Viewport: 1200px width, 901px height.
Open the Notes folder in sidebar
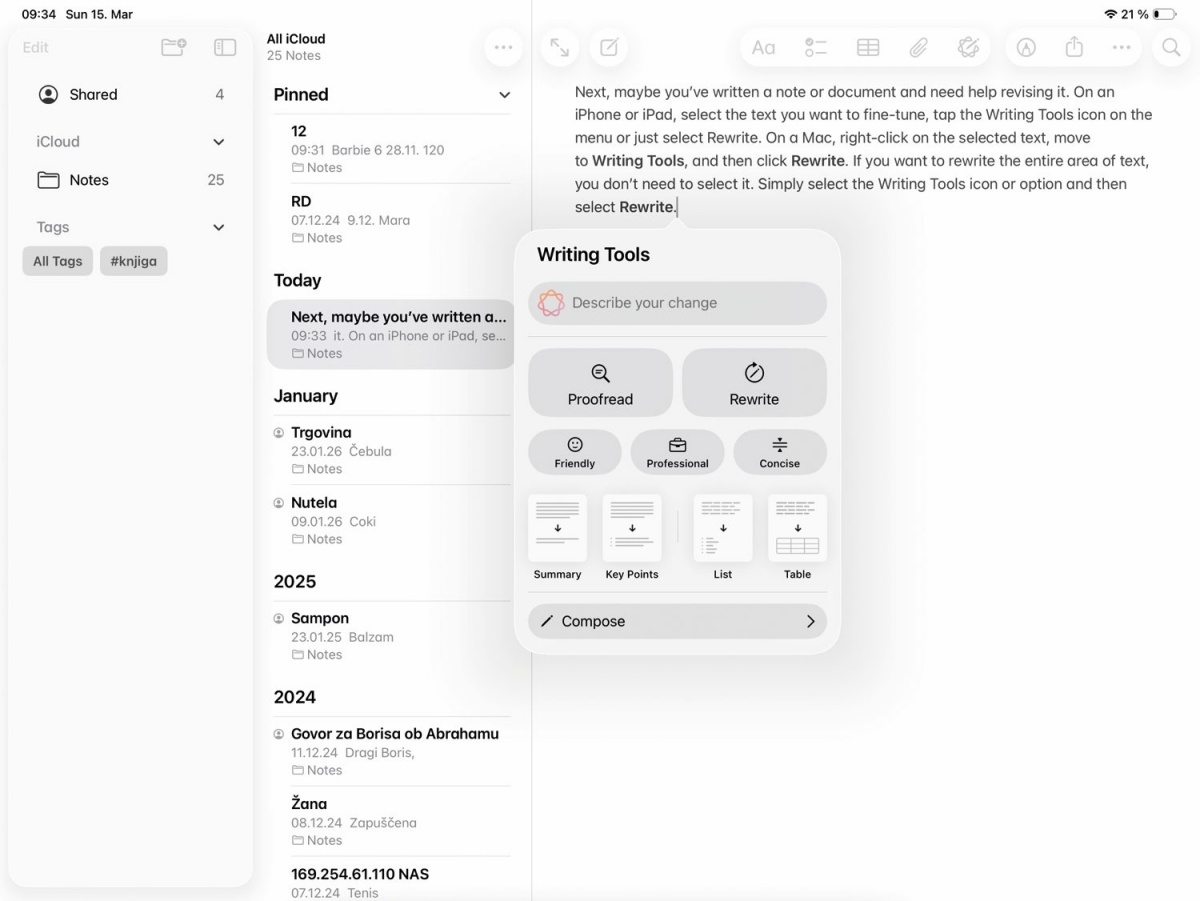[x=130, y=180]
